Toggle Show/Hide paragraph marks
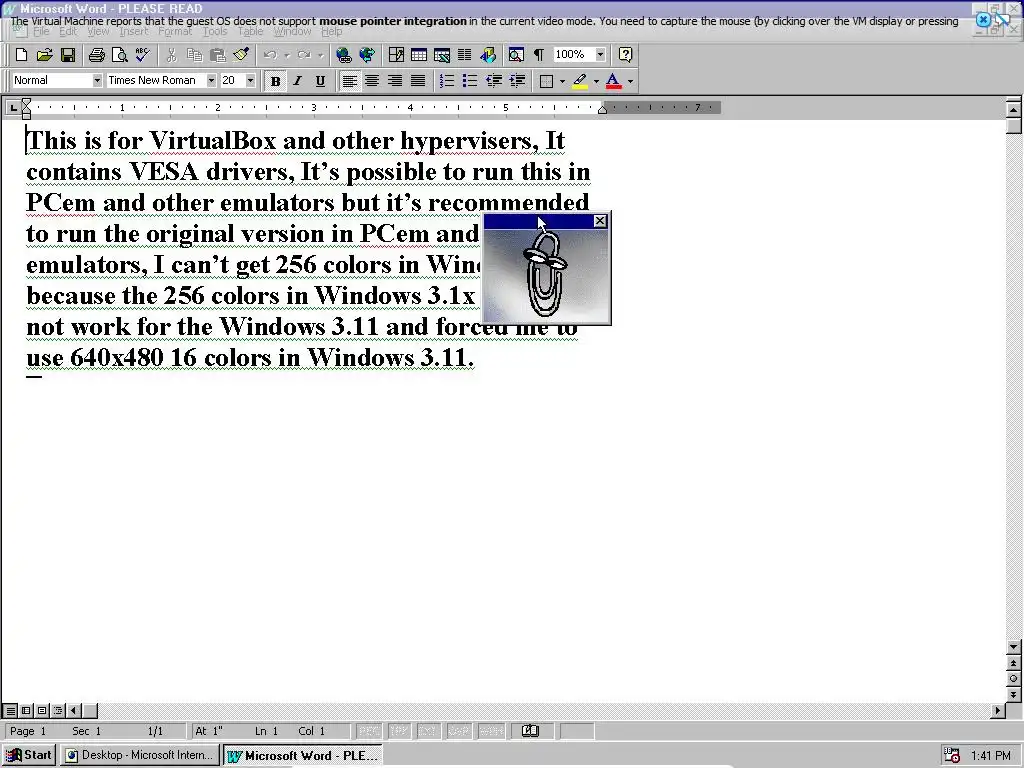 [539, 55]
